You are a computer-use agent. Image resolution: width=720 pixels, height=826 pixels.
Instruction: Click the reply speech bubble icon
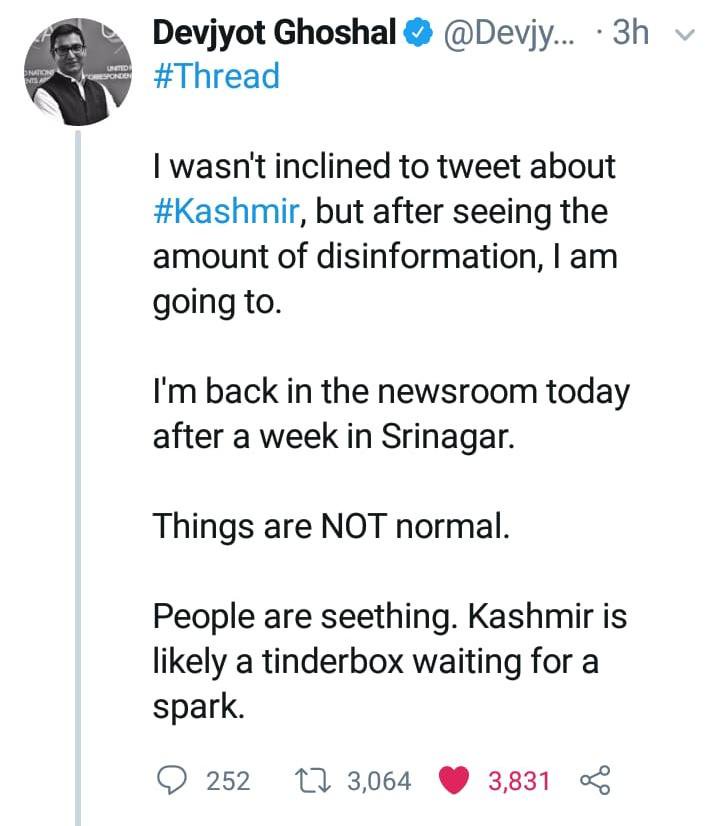pos(172,780)
